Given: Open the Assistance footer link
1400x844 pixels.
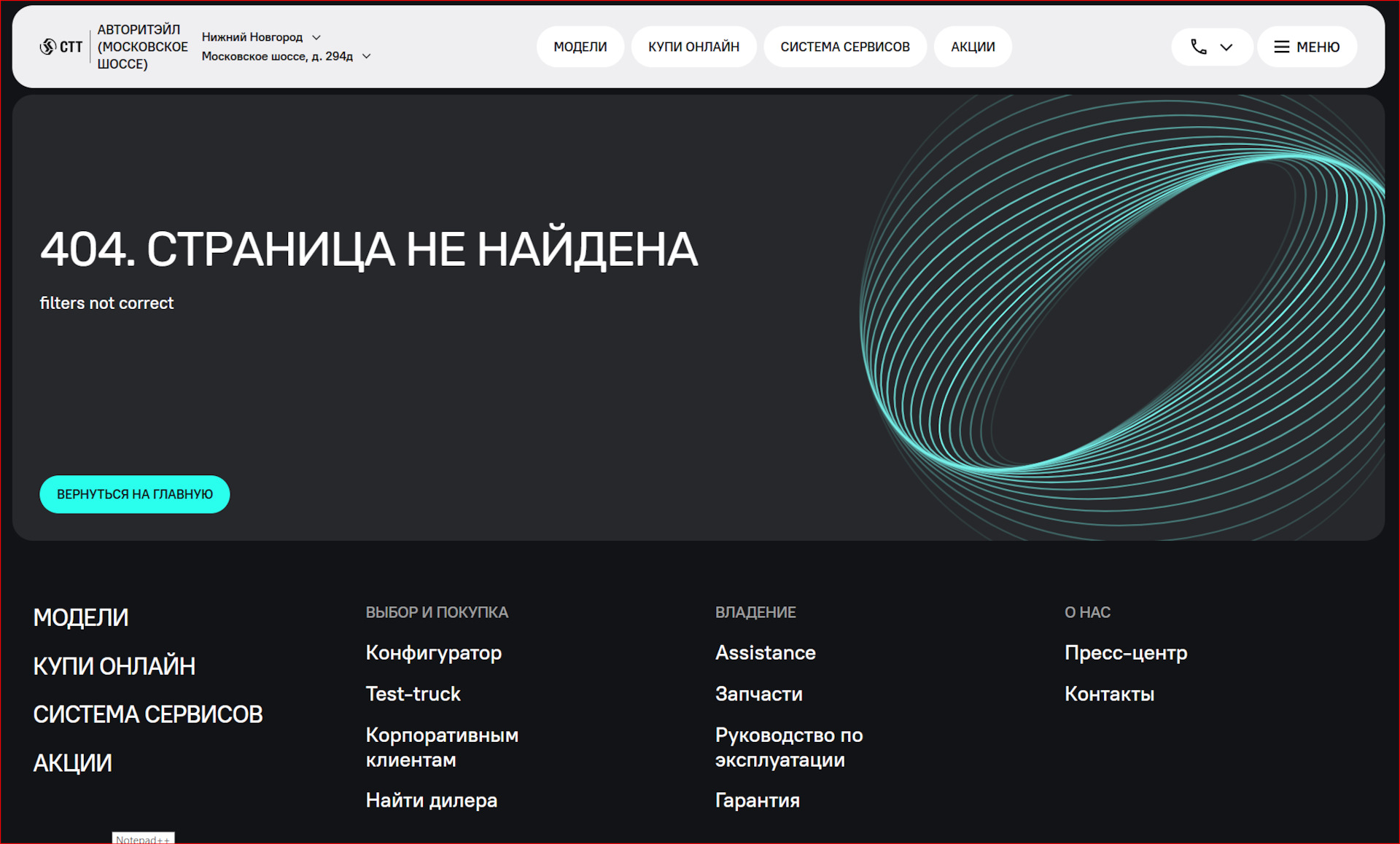Looking at the screenshot, I should [765, 652].
